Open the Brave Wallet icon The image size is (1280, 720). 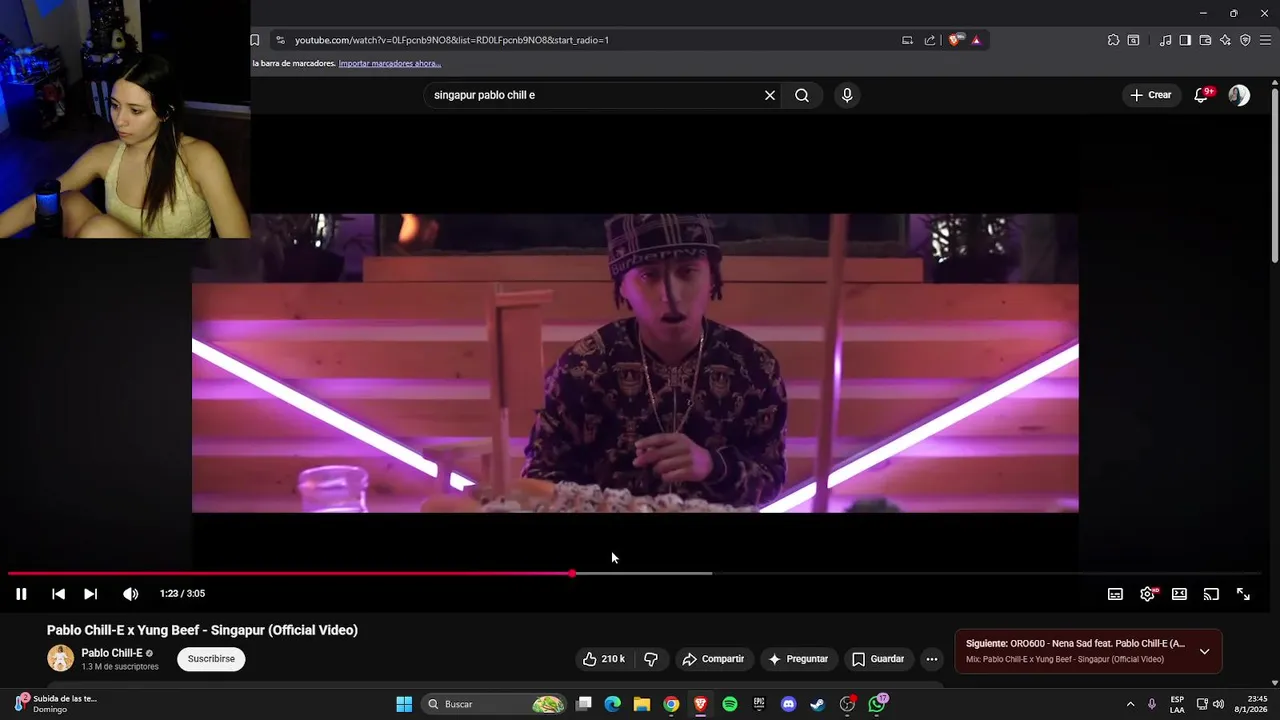[x=1205, y=40]
